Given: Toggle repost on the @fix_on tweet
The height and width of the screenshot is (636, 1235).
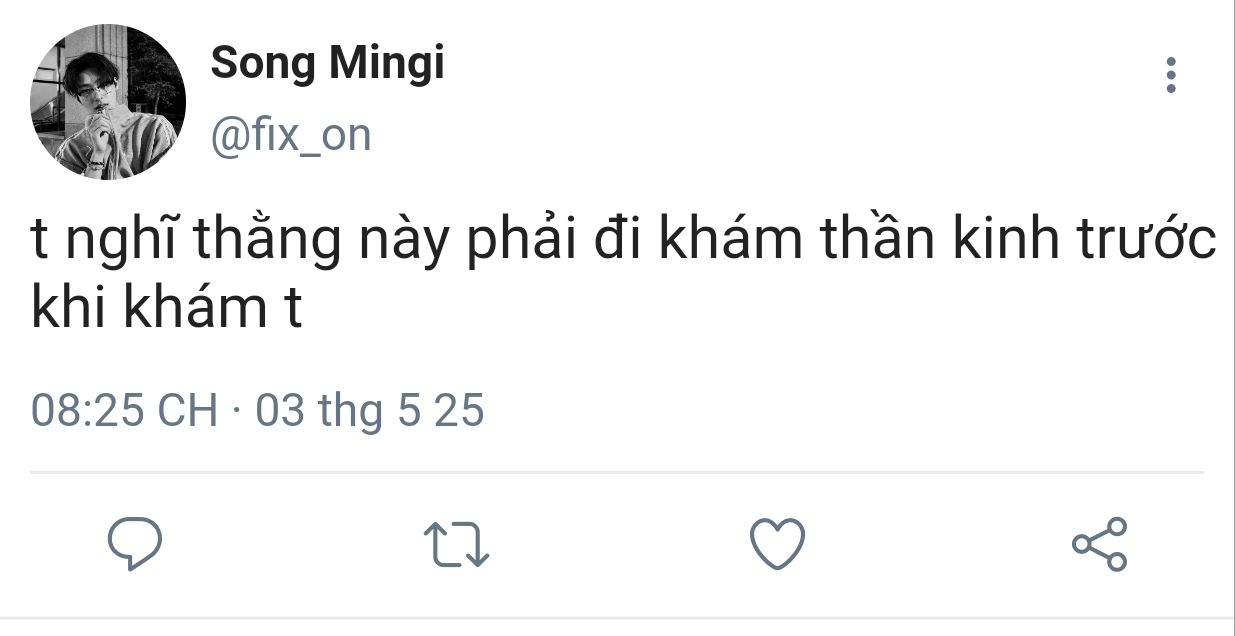Looking at the screenshot, I should 456,546.
